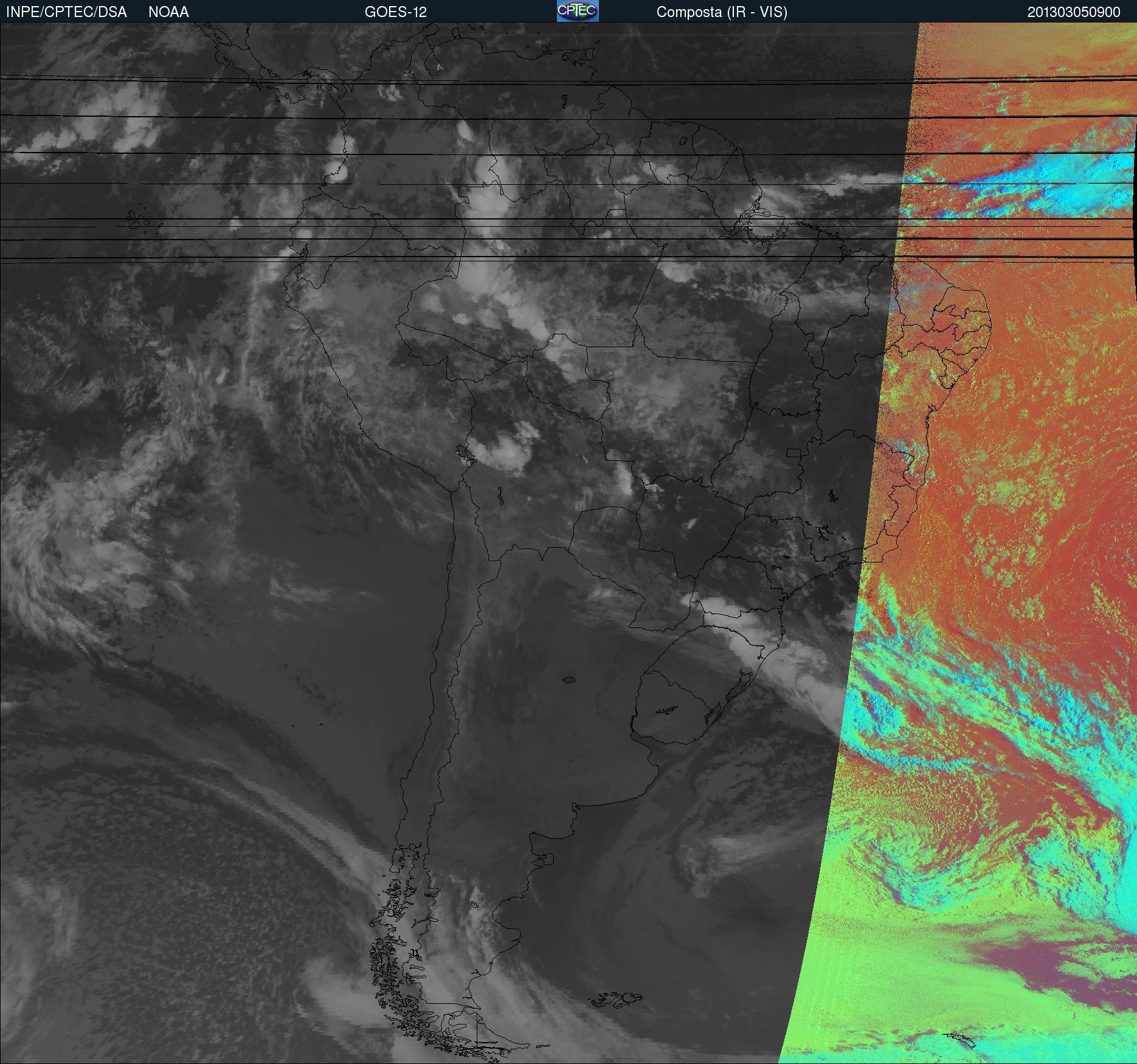Select the GOES-12 satellite label
The height and width of the screenshot is (1064, 1137).
(396, 12)
